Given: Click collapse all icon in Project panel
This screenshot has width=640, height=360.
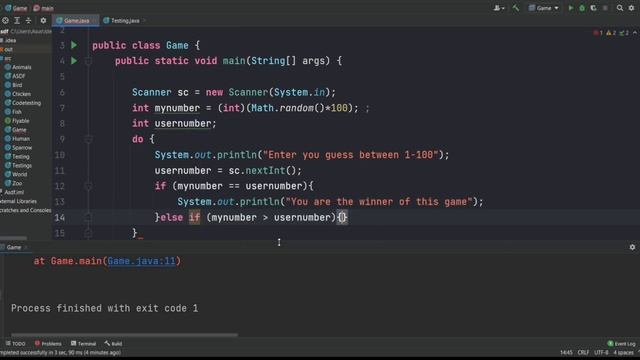Looking at the screenshot, I should pyautogui.click(x=28, y=20).
